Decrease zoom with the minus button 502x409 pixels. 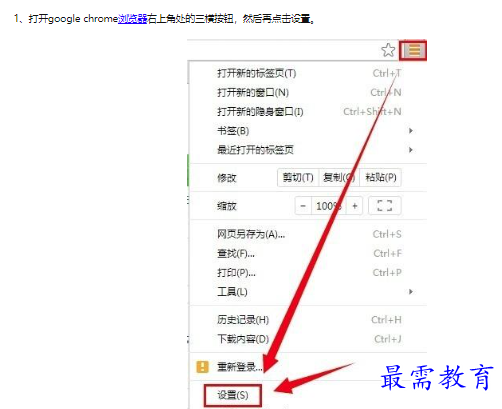(x=303, y=206)
